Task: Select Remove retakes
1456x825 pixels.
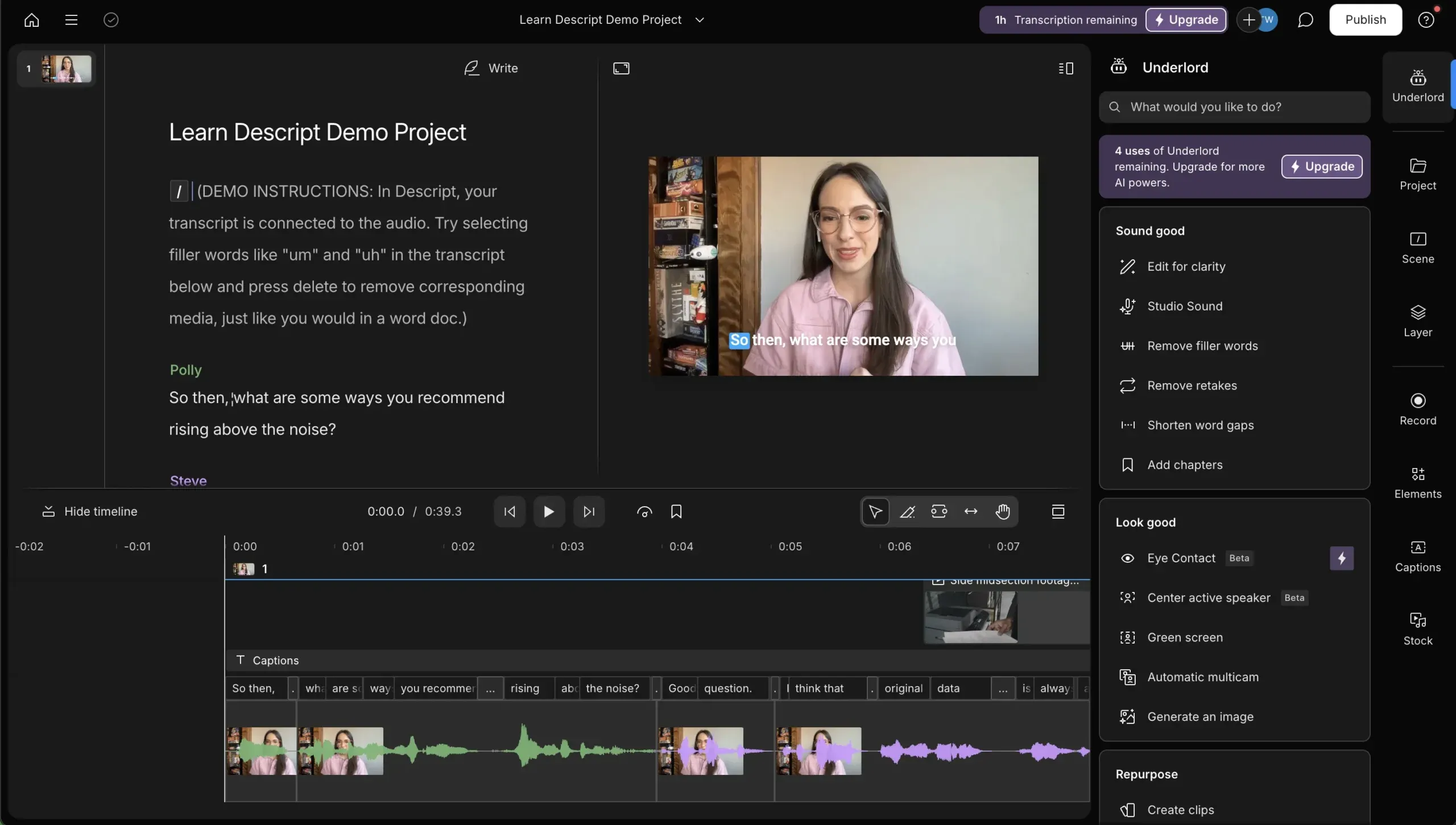Action: (x=1234, y=386)
